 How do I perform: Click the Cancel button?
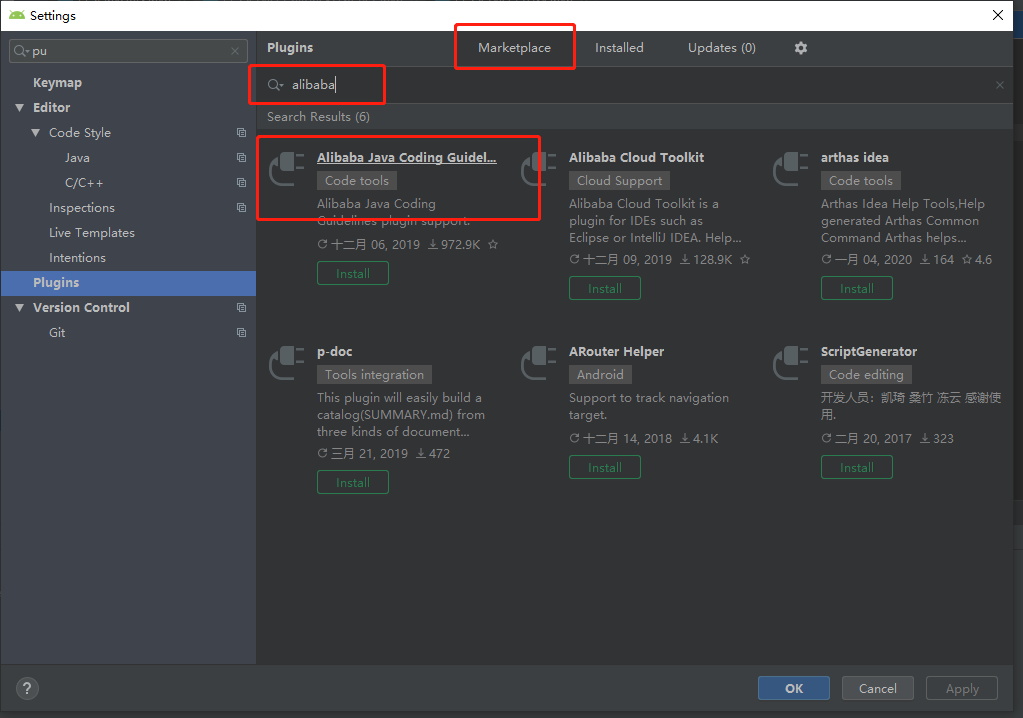[x=878, y=688]
